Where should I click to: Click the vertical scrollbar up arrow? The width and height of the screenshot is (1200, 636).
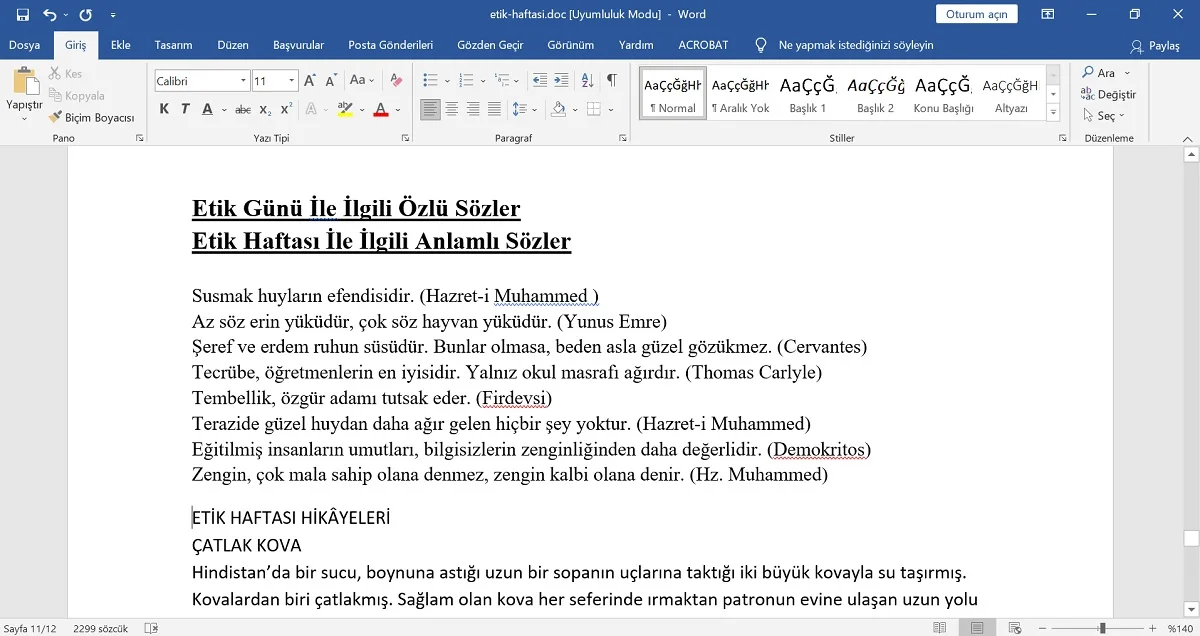(x=1191, y=155)
